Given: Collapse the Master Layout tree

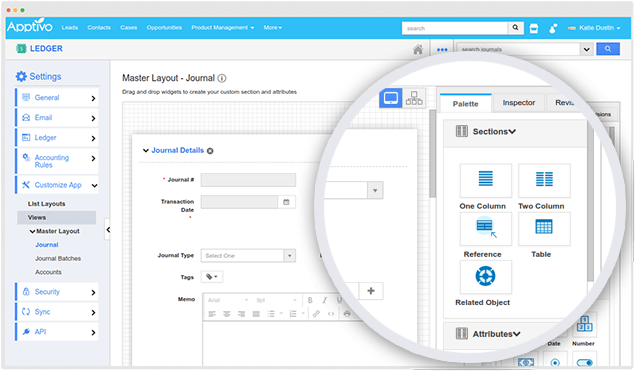Looking at the screenshot, I should point(32,231).
